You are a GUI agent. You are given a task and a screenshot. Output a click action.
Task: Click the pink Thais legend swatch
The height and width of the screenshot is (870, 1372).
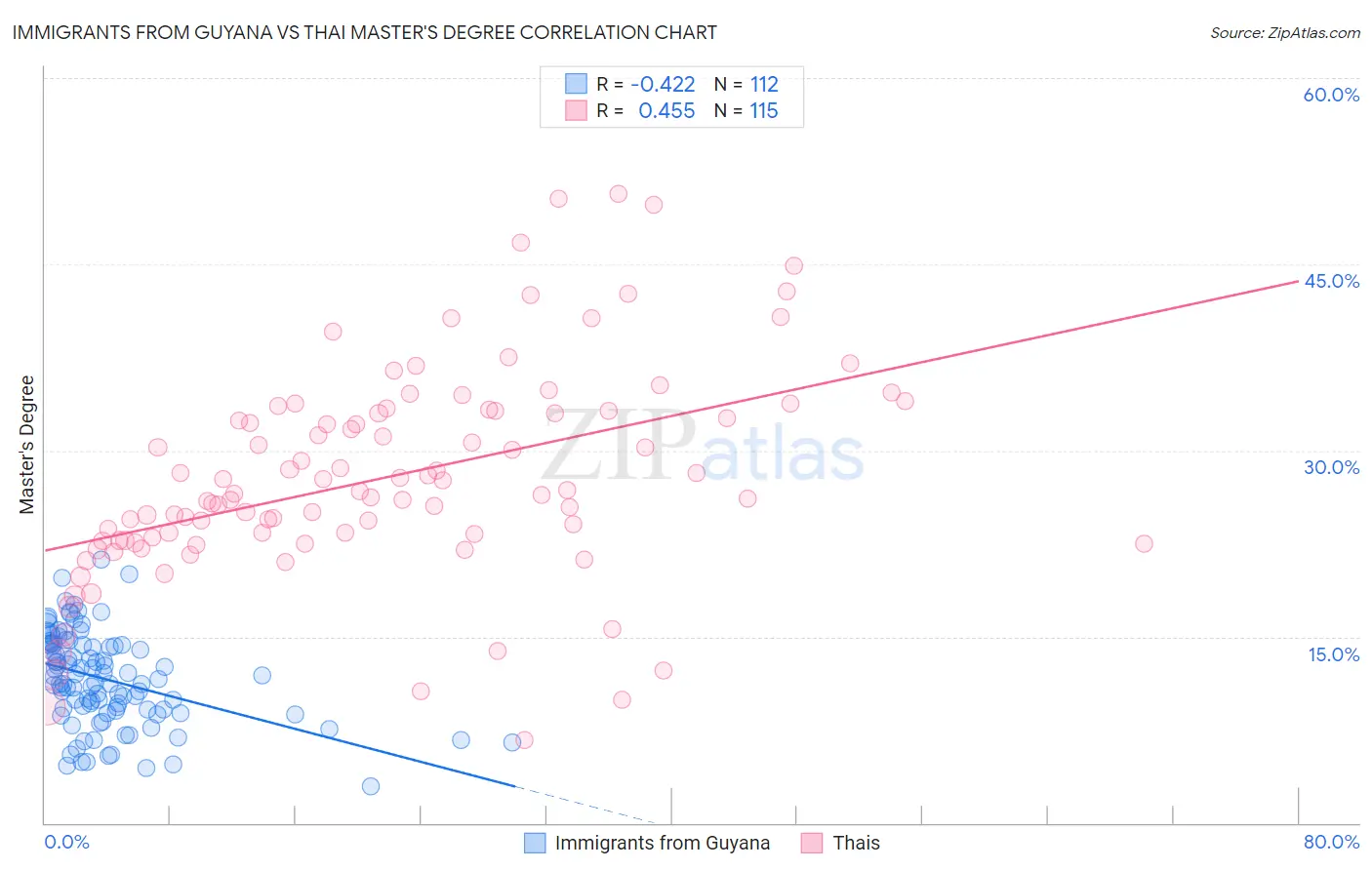click(812, 843)
